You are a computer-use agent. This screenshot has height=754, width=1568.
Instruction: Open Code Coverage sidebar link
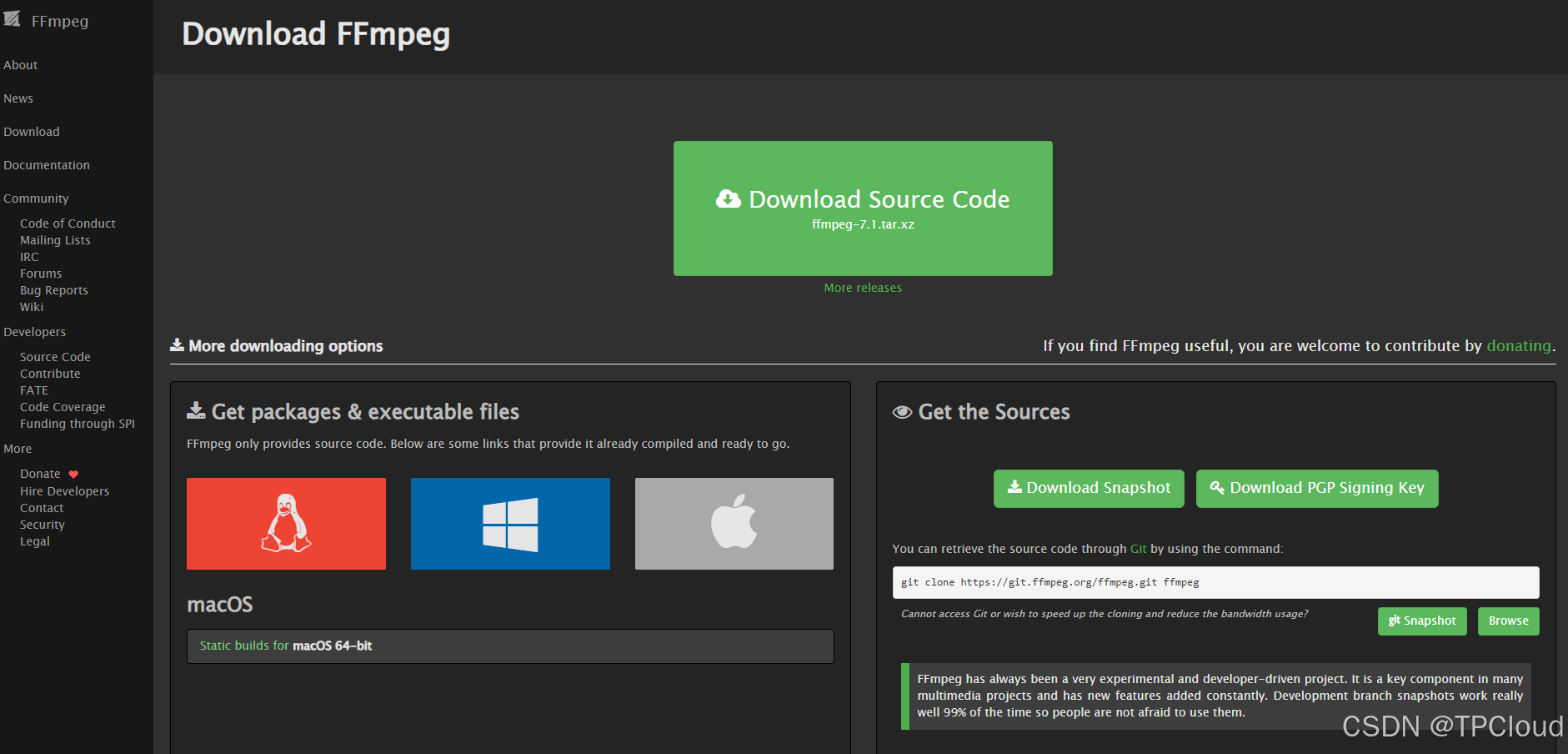[x=63, y=407]
